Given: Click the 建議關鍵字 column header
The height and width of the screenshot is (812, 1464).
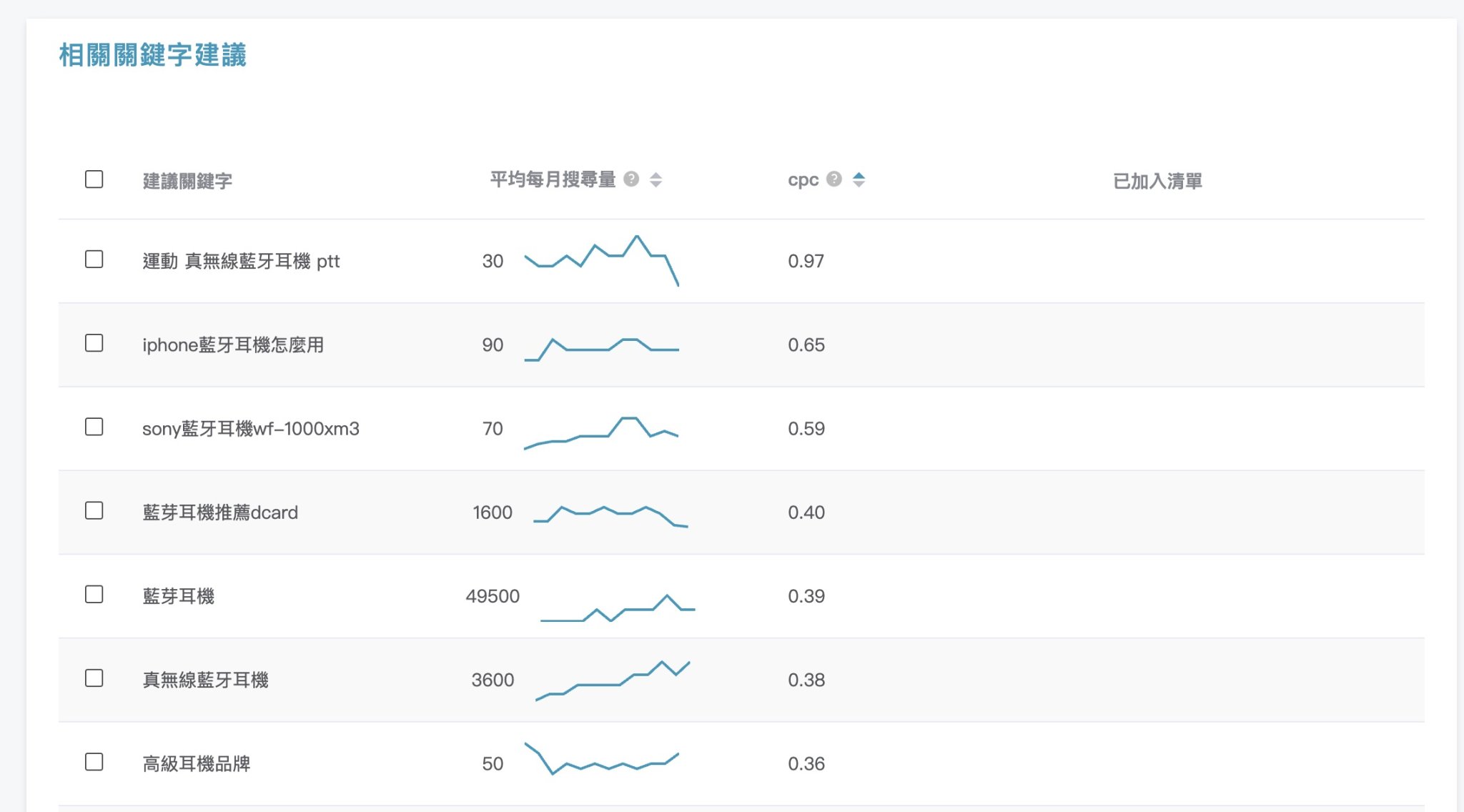Looking at the screenshot, I should click(187, 181).
